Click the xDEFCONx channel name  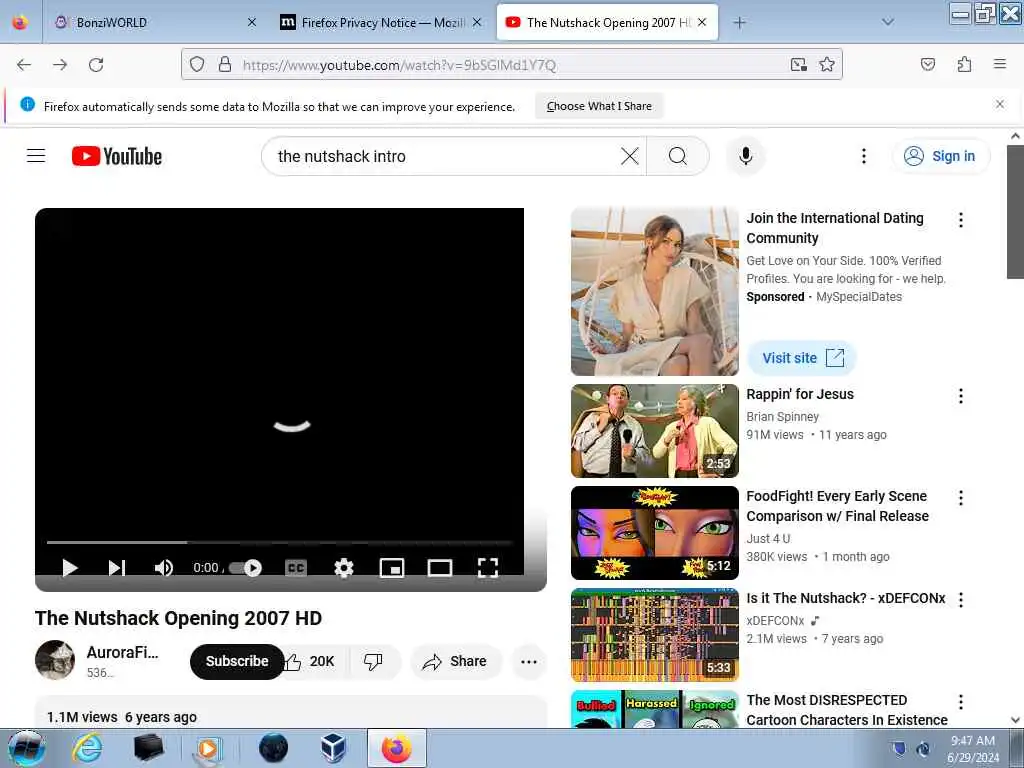pos(775,620)
